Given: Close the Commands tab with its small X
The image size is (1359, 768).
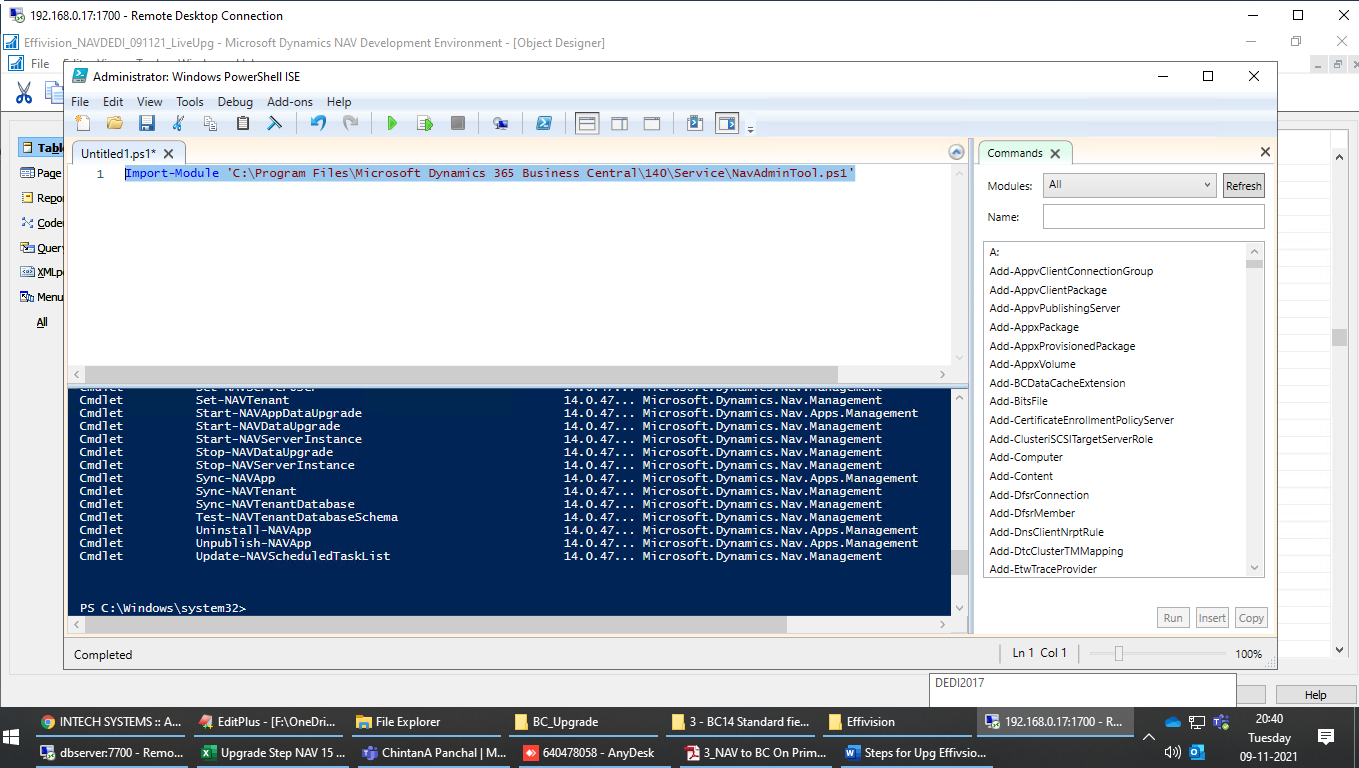Looking at the screenshot, I should pos(1055,153).
